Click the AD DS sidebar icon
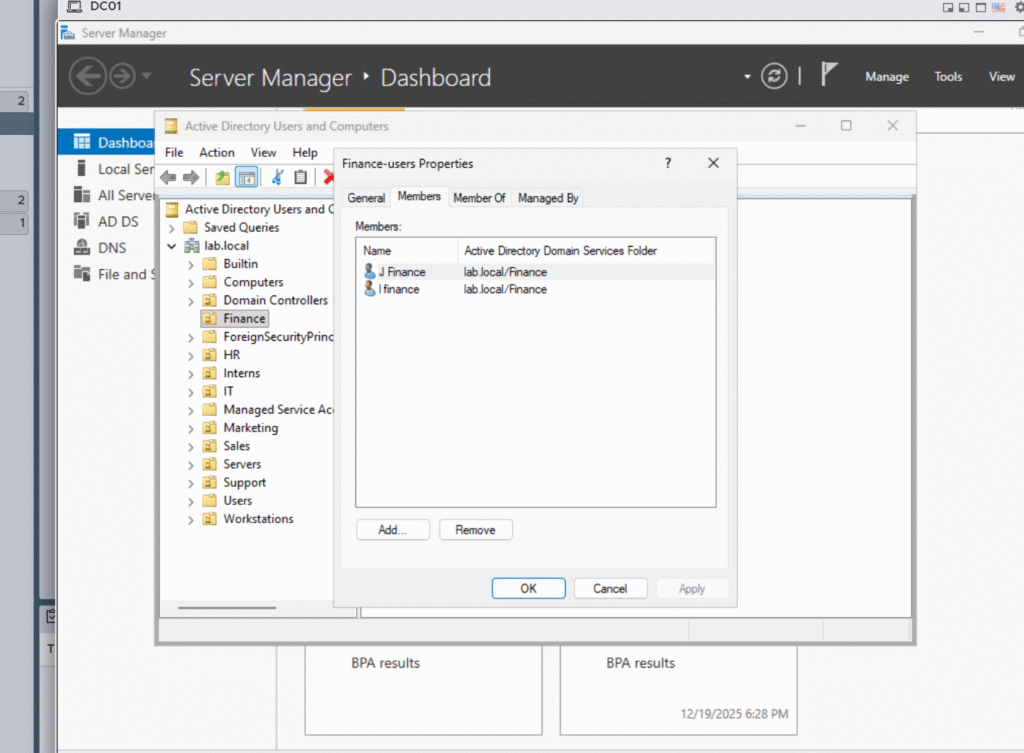 click(82, 221)
